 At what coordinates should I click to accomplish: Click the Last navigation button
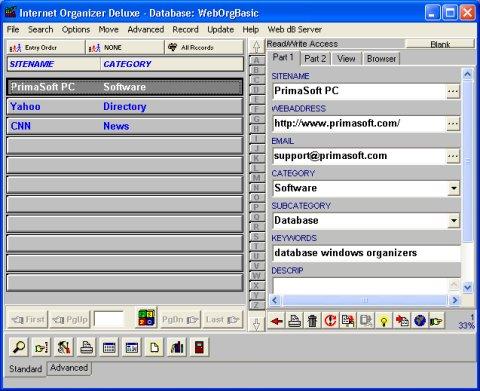pos(223,320)
